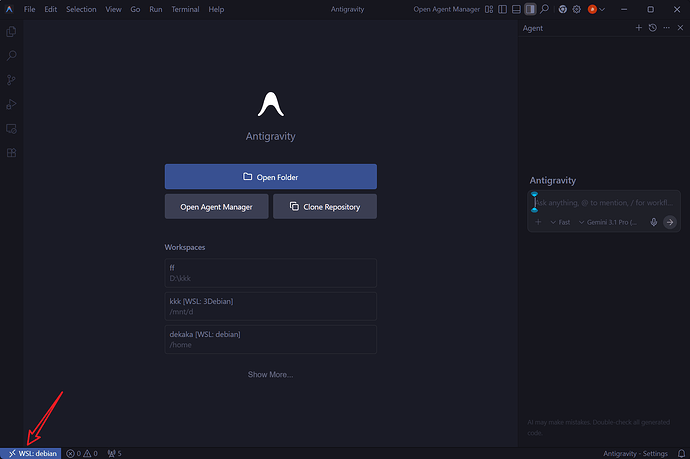
Task: Open the Fast mode dropdown
Action: pos(560,222)
